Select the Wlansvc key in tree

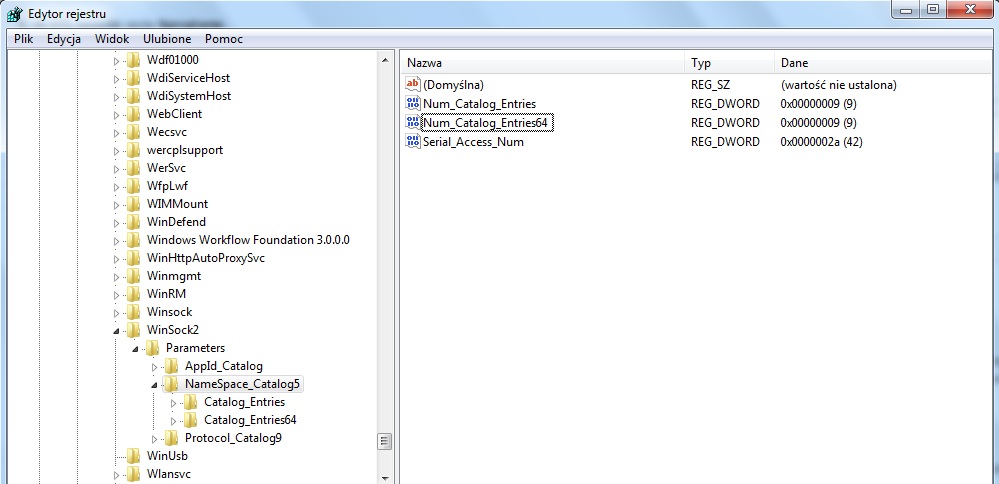[168, 474]
